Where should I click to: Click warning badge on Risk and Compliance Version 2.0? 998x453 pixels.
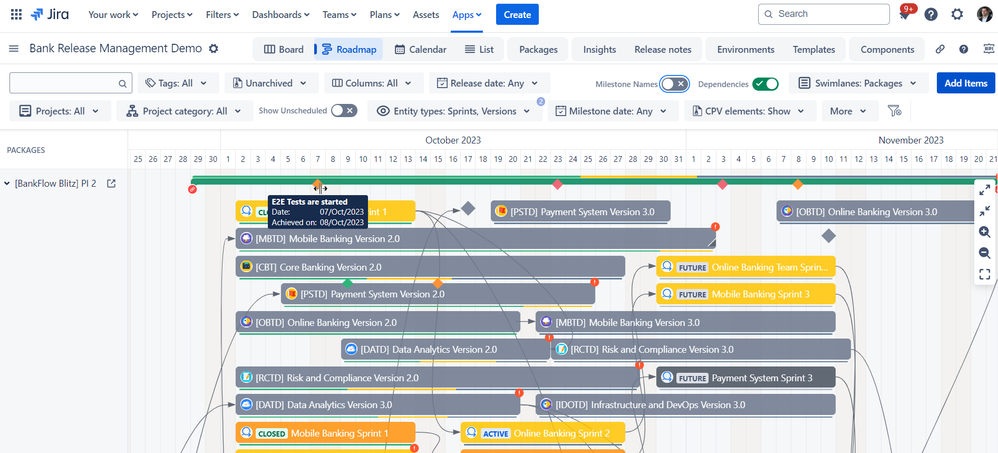pyautogui.click(x=640, y=365)
